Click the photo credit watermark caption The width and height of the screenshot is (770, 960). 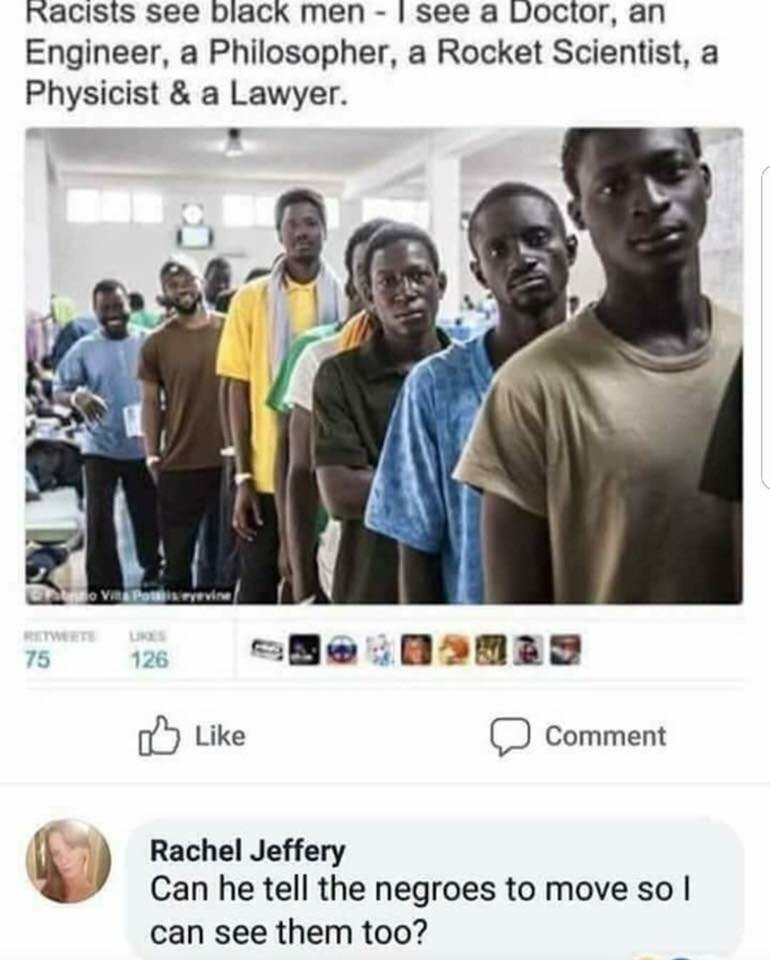coord(130,596)
